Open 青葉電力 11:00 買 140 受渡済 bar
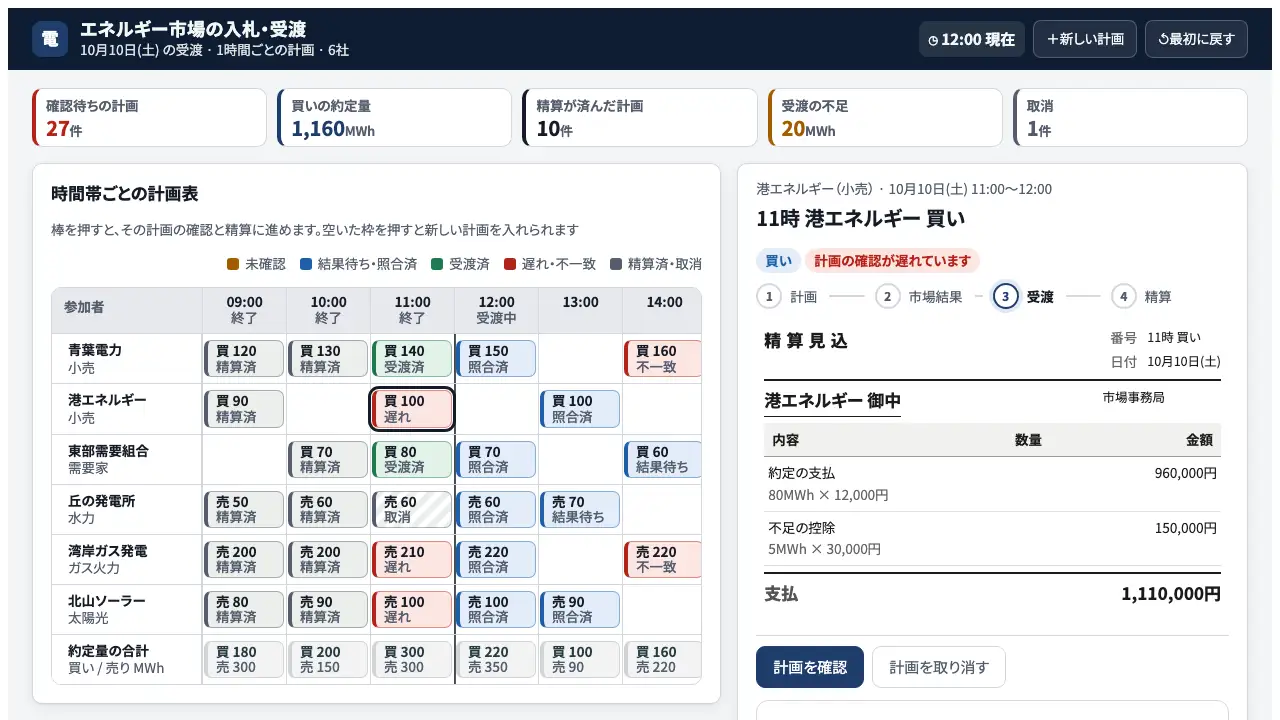 coord(412,358)
